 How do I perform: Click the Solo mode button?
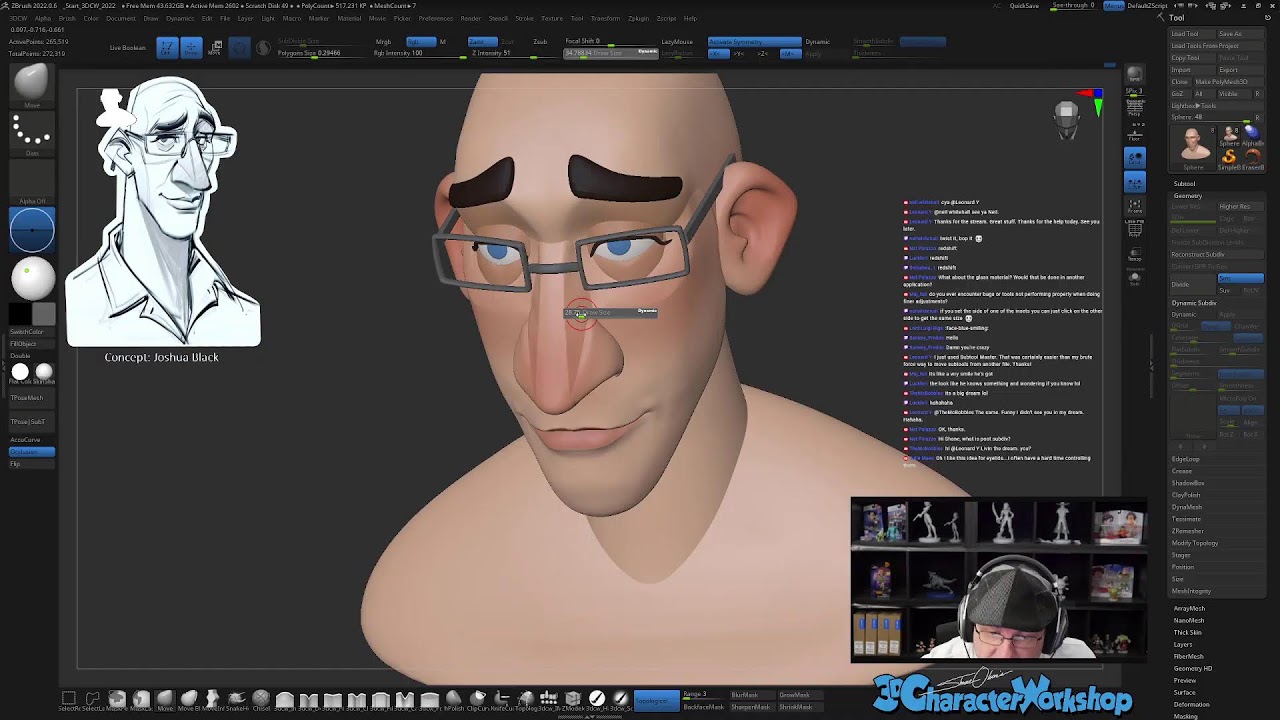(1134, 278)
